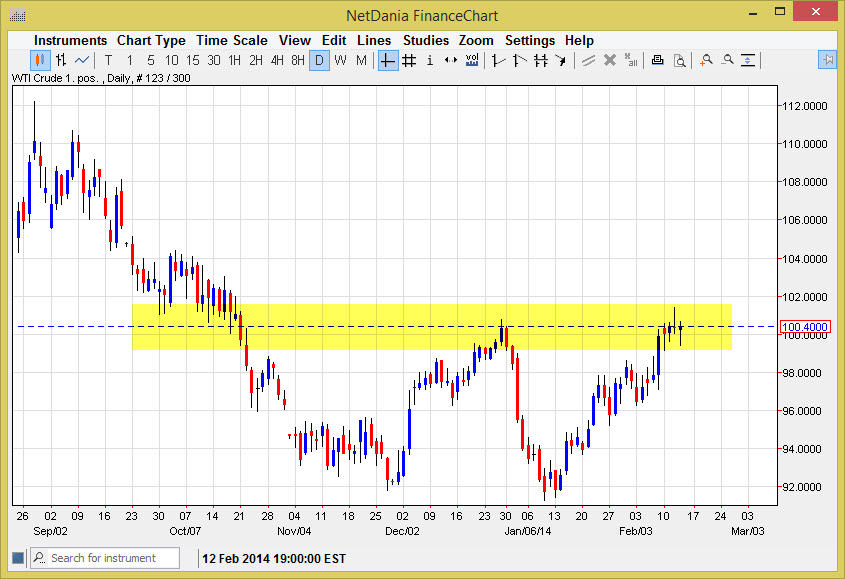
Task: Toggle the pin toolbar button
Action: [827, 60]
